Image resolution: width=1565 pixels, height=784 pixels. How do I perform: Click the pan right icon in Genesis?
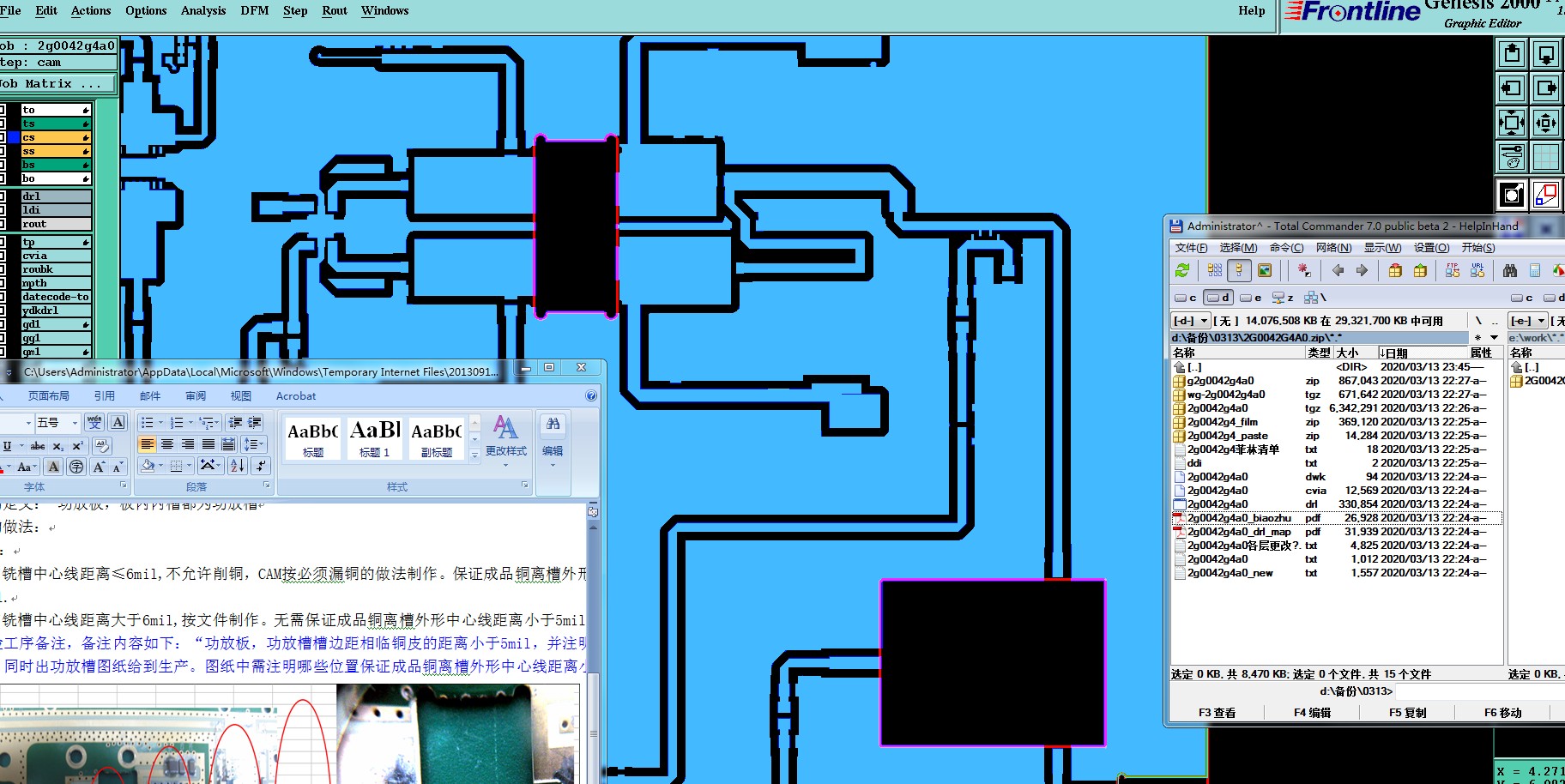coord(1545,87)
